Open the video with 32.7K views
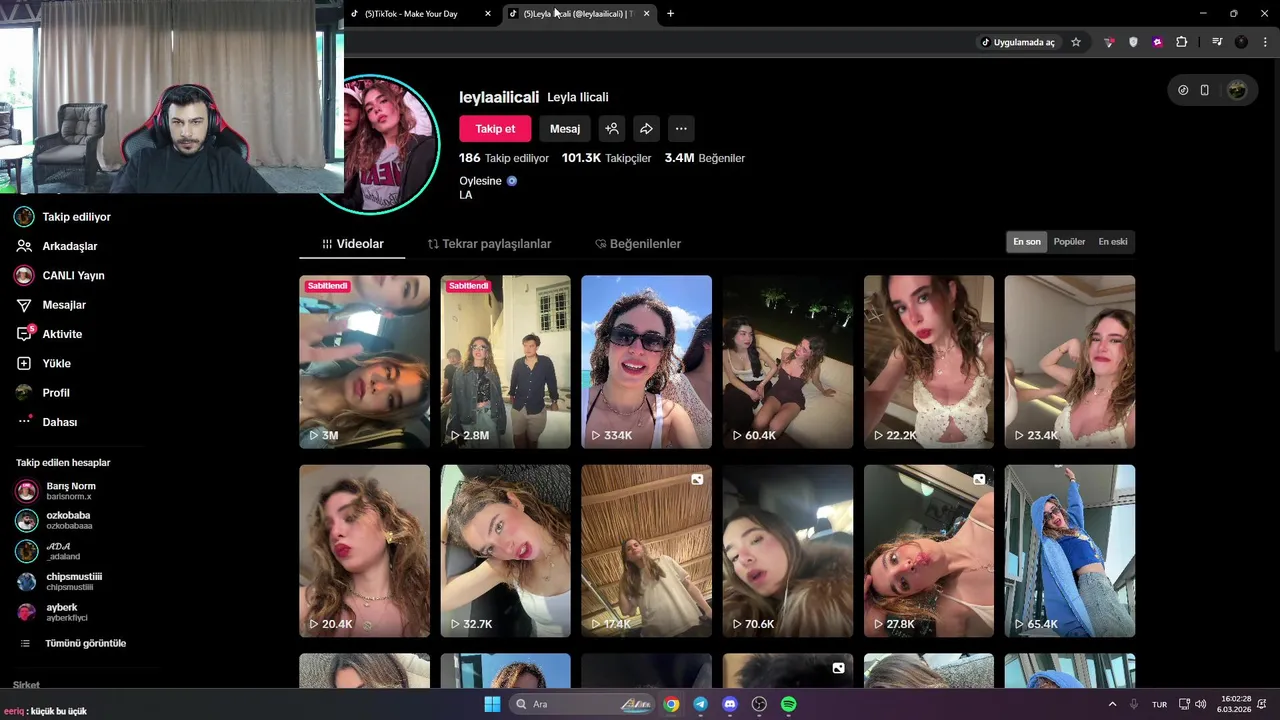 tap(505, 551)
